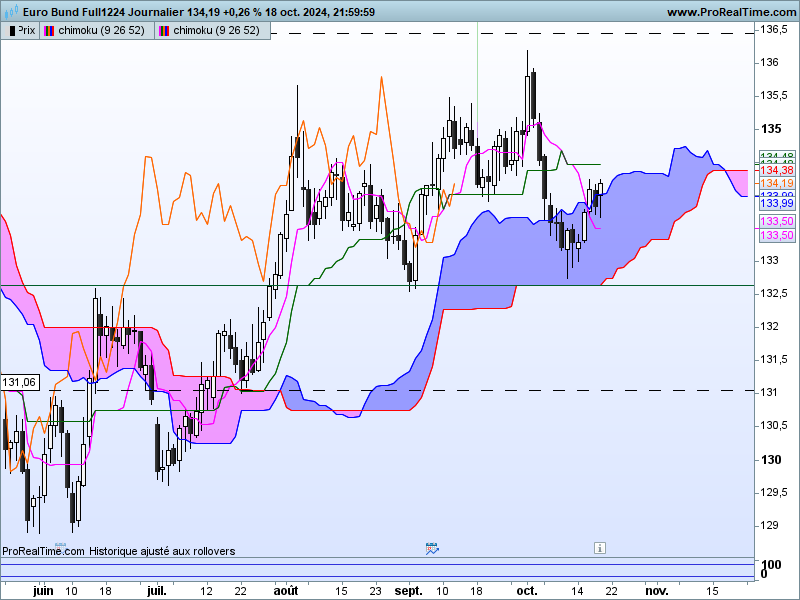Click the oct. label on time axis
800x600 pixels.
pos(527,591)
